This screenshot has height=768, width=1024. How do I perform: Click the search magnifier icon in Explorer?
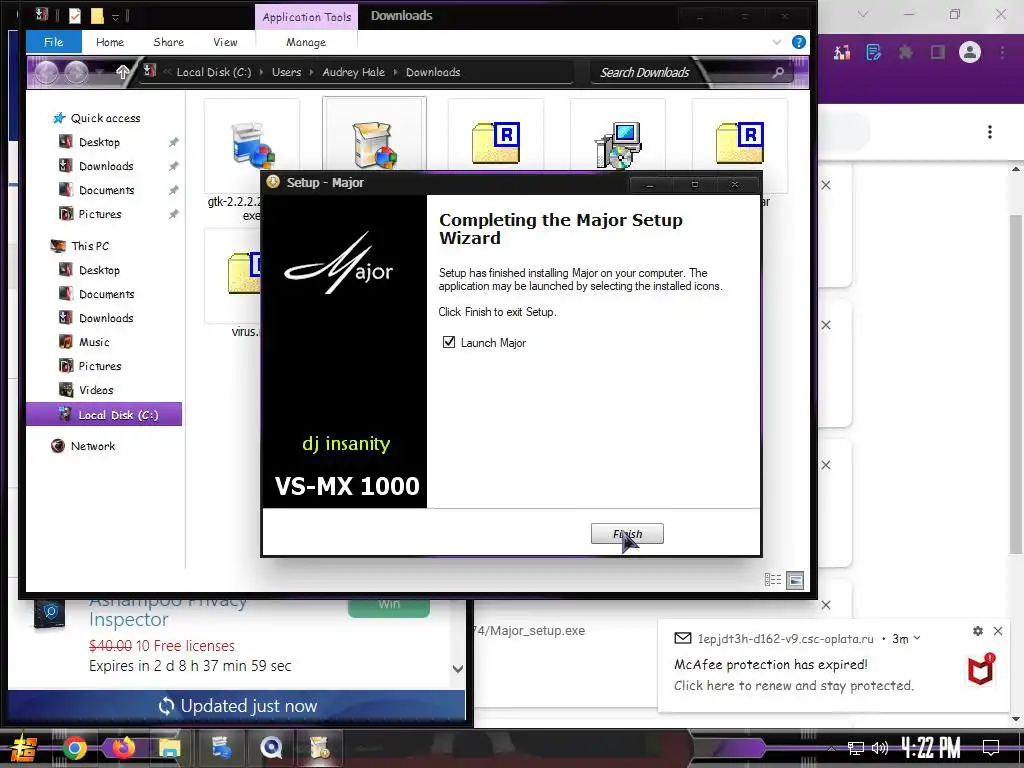click(x=778, y=72)
